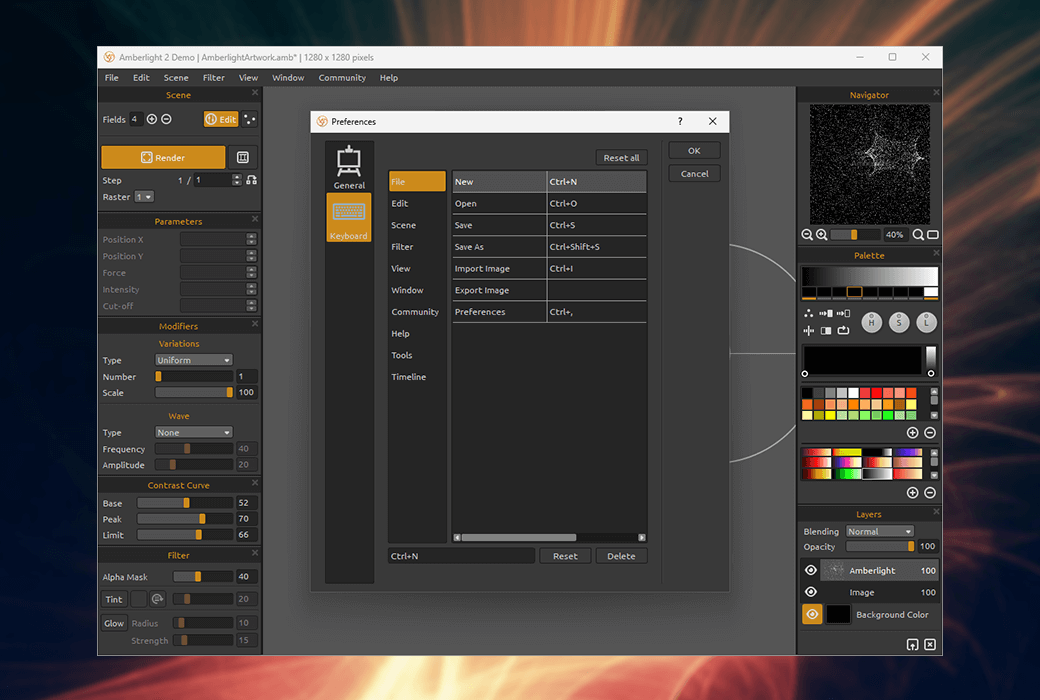Select the Keyboard preferences section
1040x700 pixels.
pyautogui.click(x=349, y=218)
